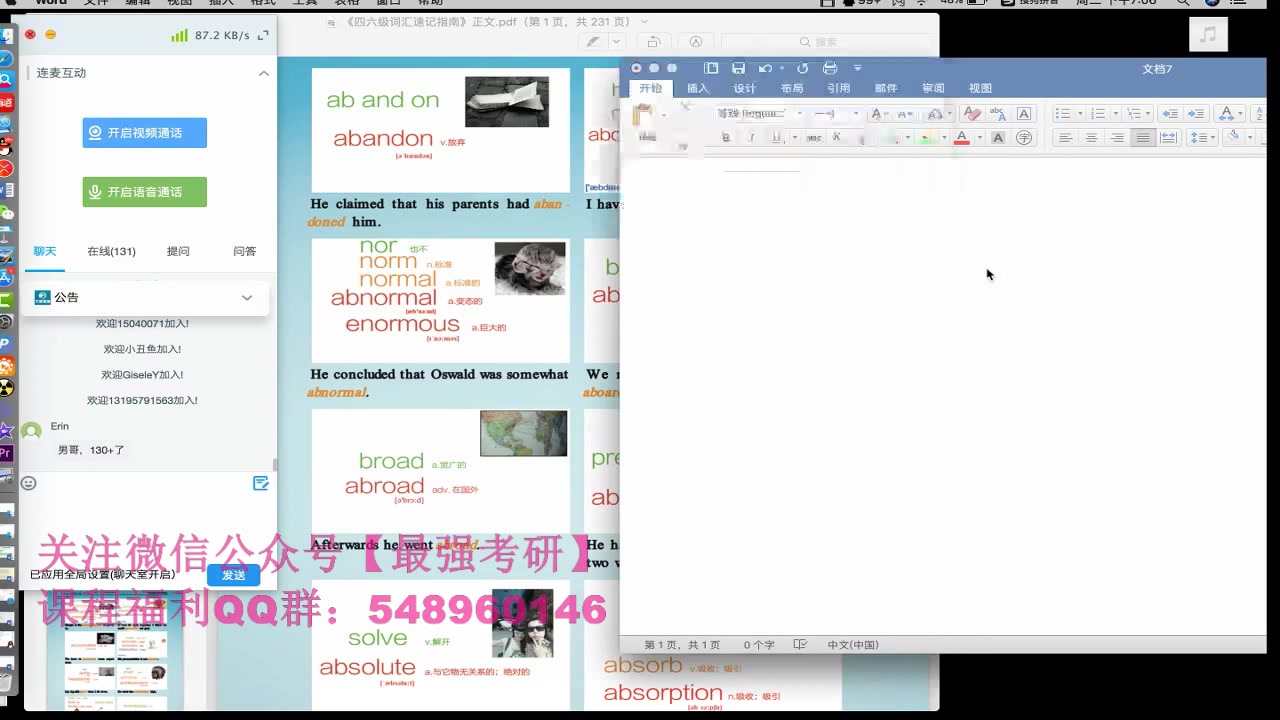This screenshot has height=720, width=1280.
Task: Click the chat message input field
Action: (140, 520)
